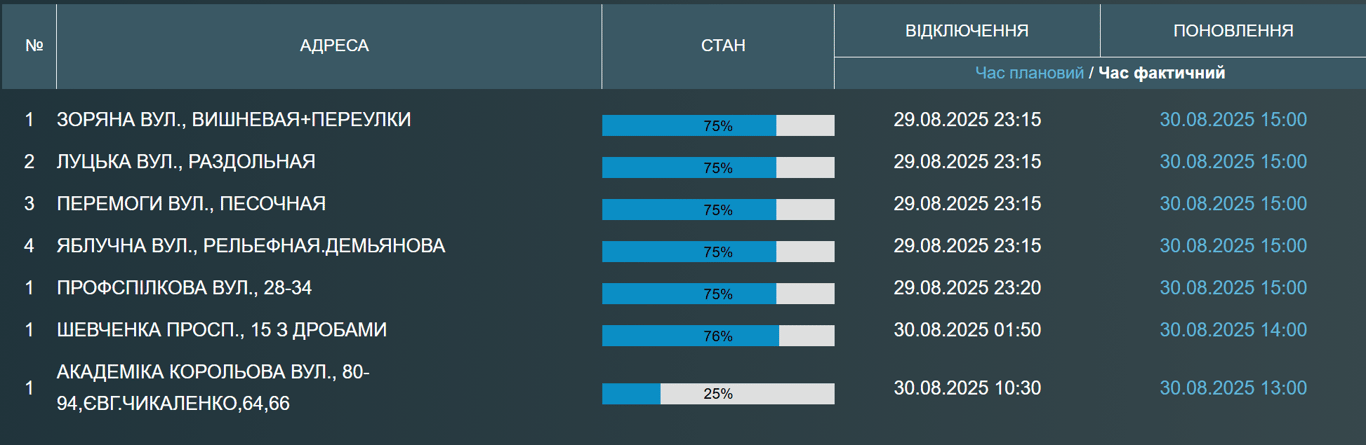Click outage time 29.08.2025 23:20
Viewport: 1366px width, 445px height.
[x=967, y=288]
